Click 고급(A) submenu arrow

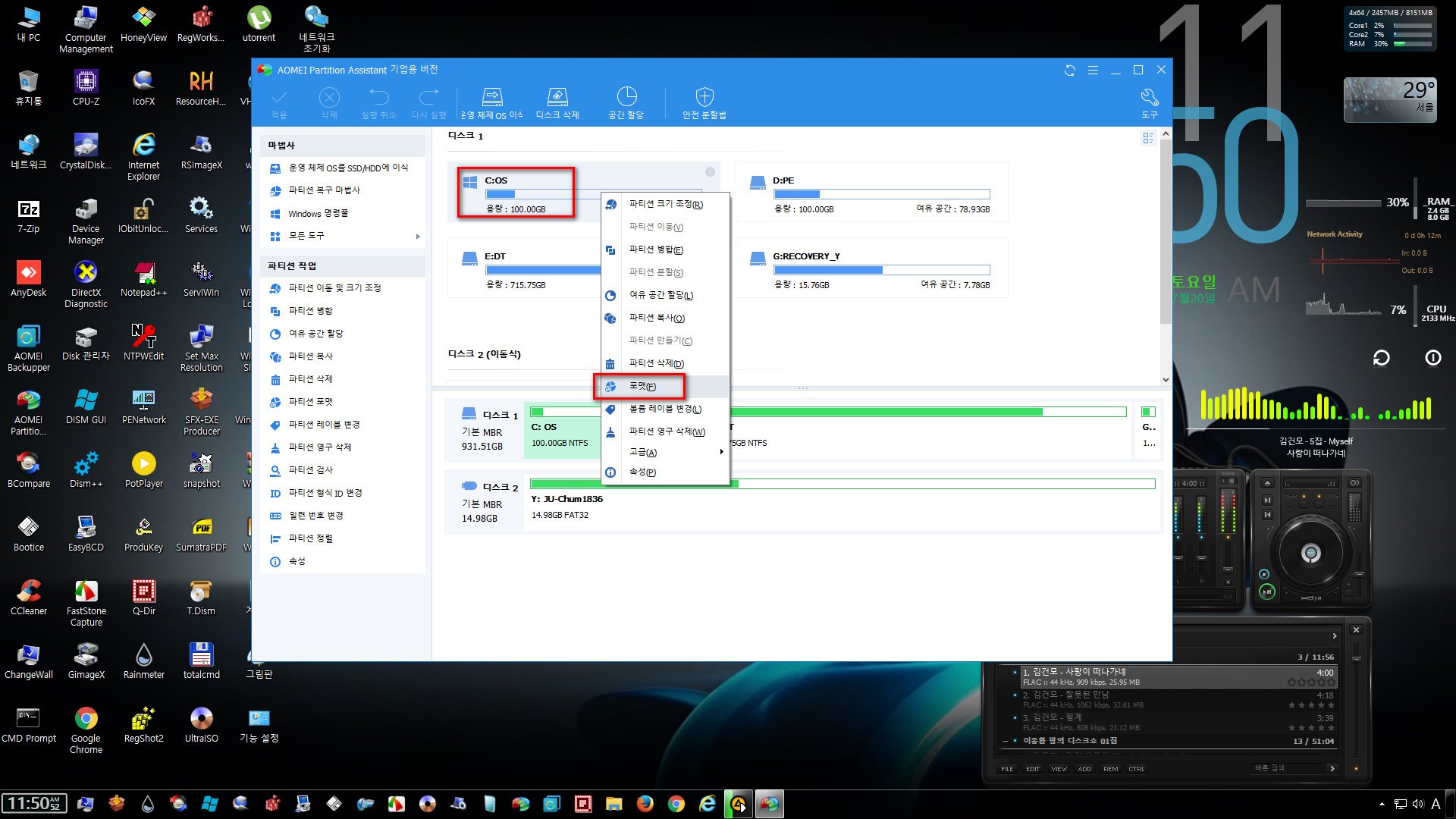point(720,452)
